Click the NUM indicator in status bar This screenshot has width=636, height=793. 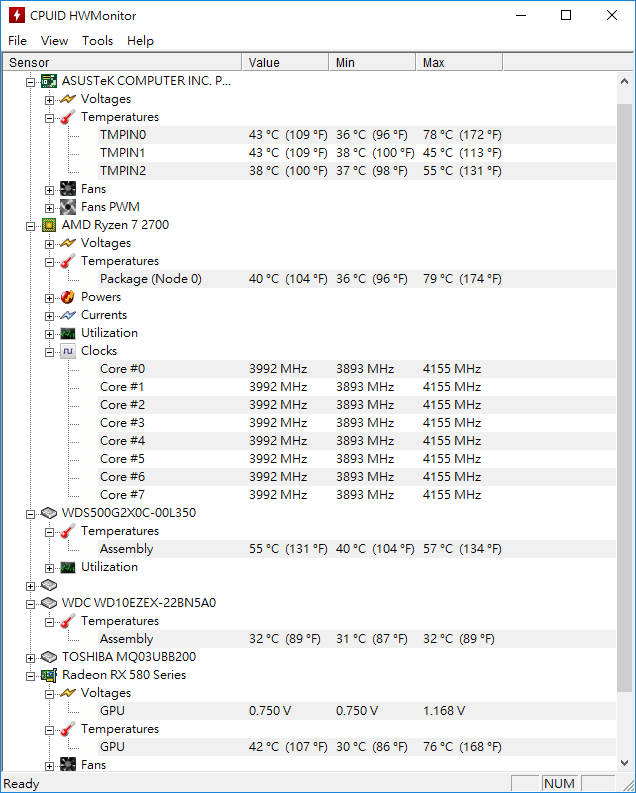pos(559,783)
